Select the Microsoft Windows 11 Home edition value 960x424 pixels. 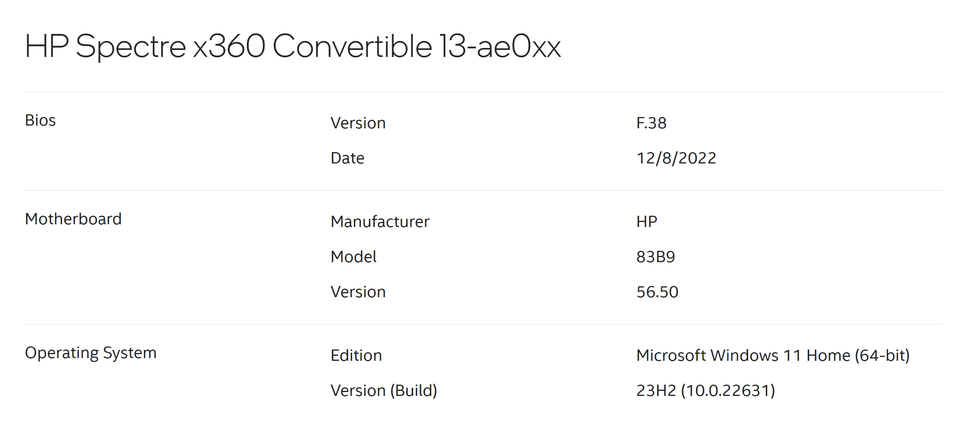pyautogui.click(x=772, y=355)
